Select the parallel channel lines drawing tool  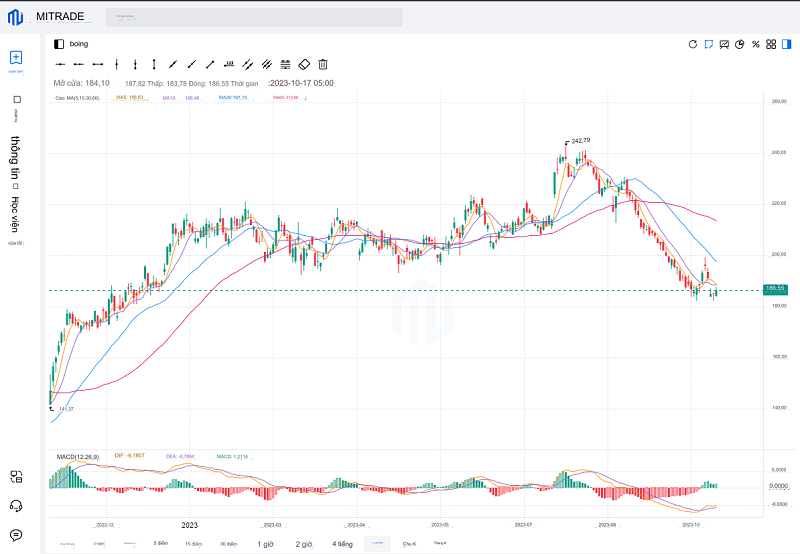(x=248, y=64)
